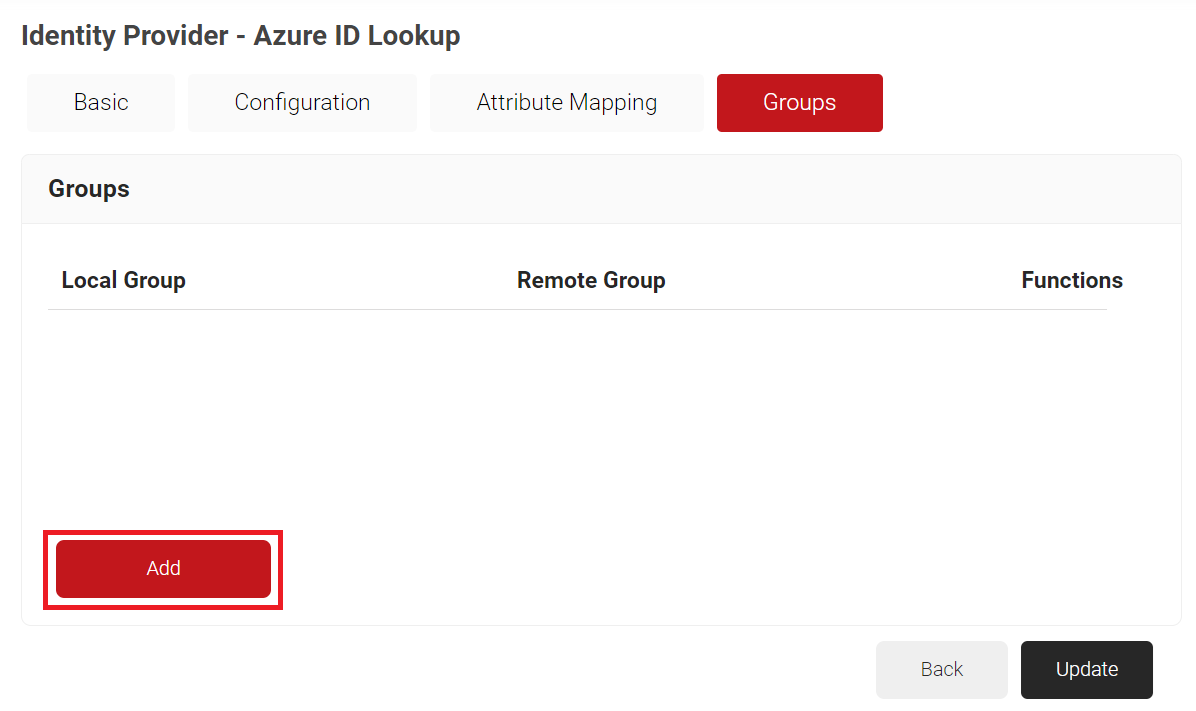Viewport: 1196px width, 711px height.
Task: Click the divider line below column headers
Action: [577, 309]
